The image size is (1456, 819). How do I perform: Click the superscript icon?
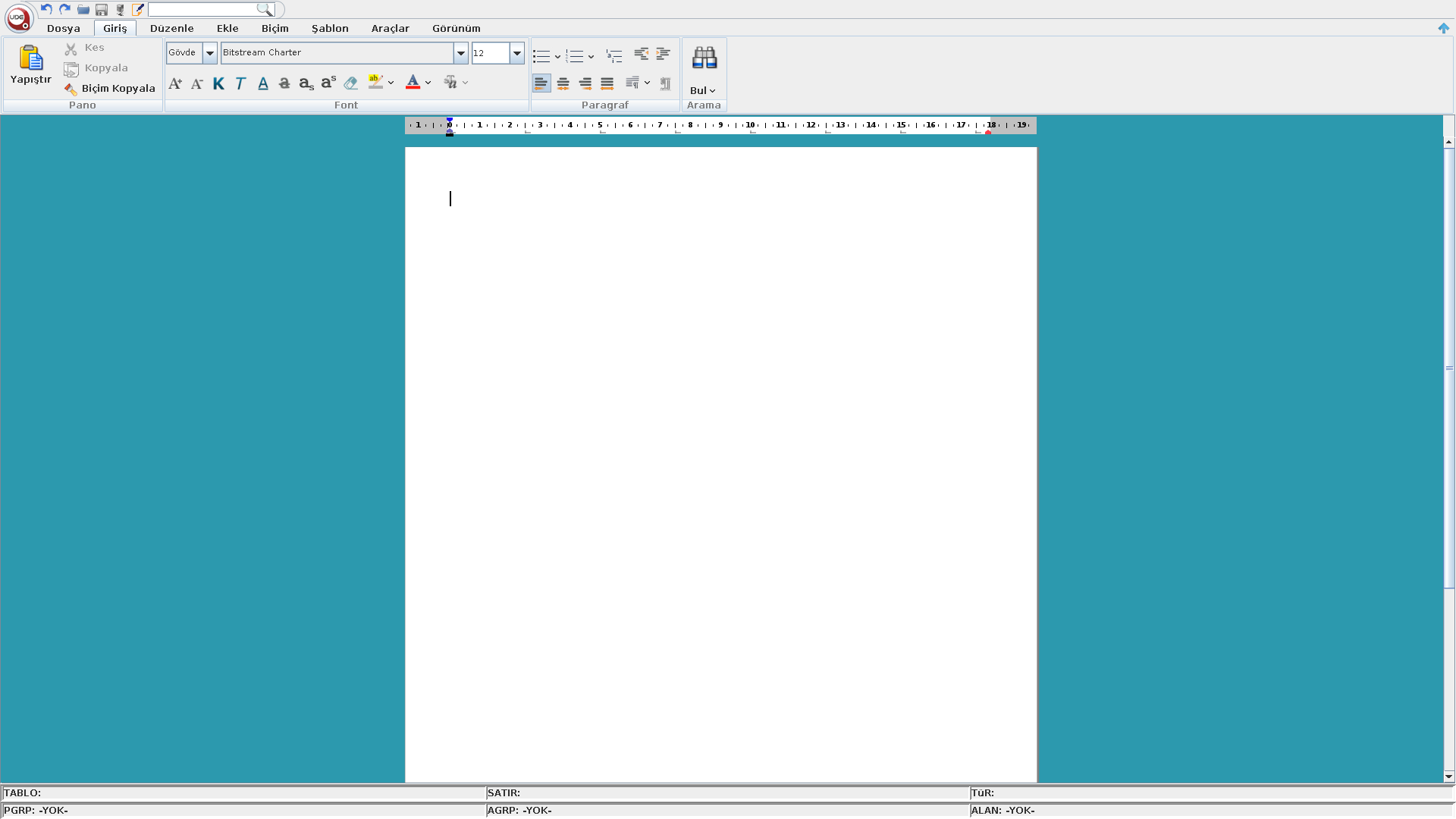pos(328,83)
